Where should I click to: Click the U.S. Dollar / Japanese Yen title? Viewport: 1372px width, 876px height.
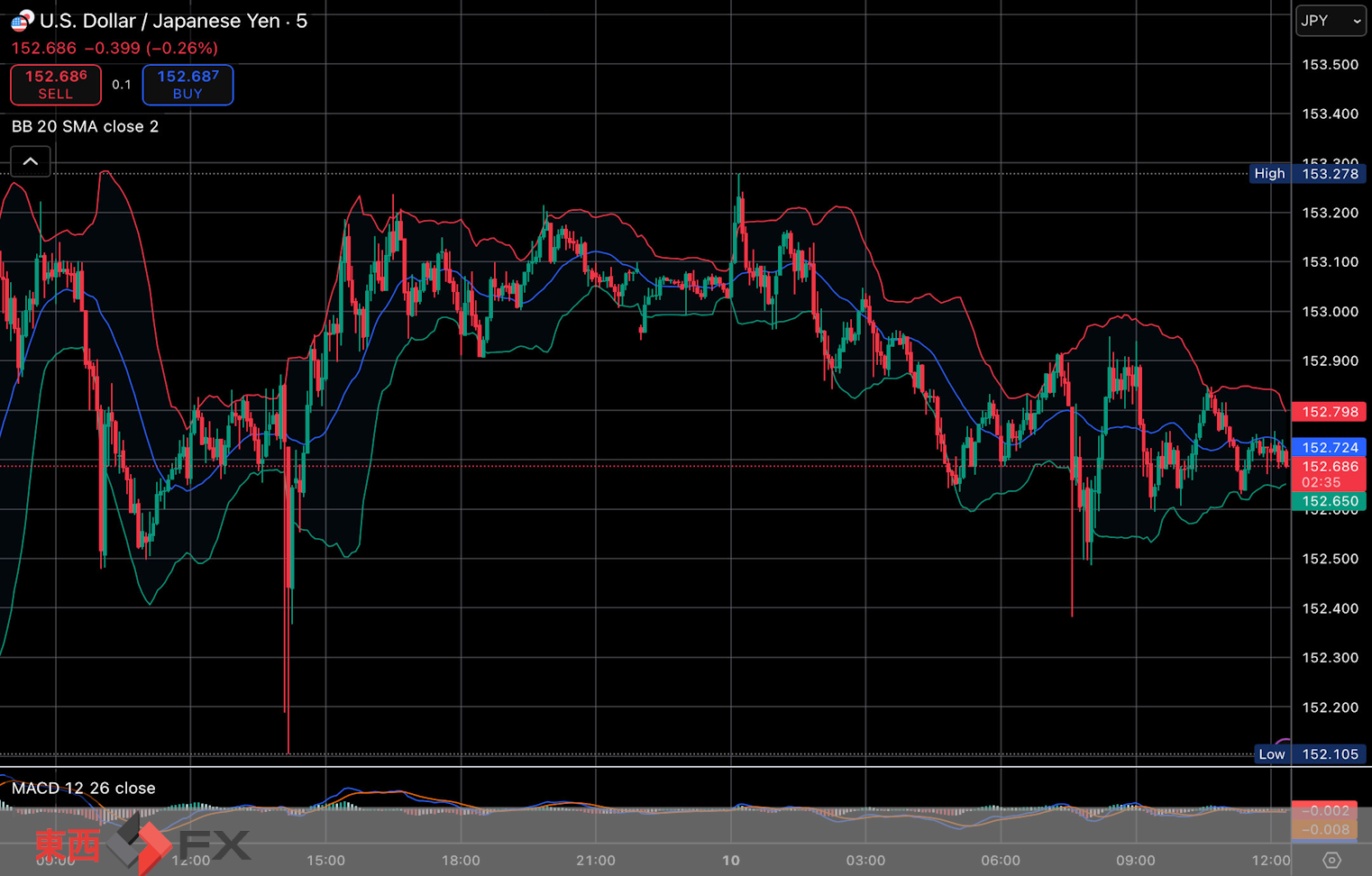click(x=173, y=21)
